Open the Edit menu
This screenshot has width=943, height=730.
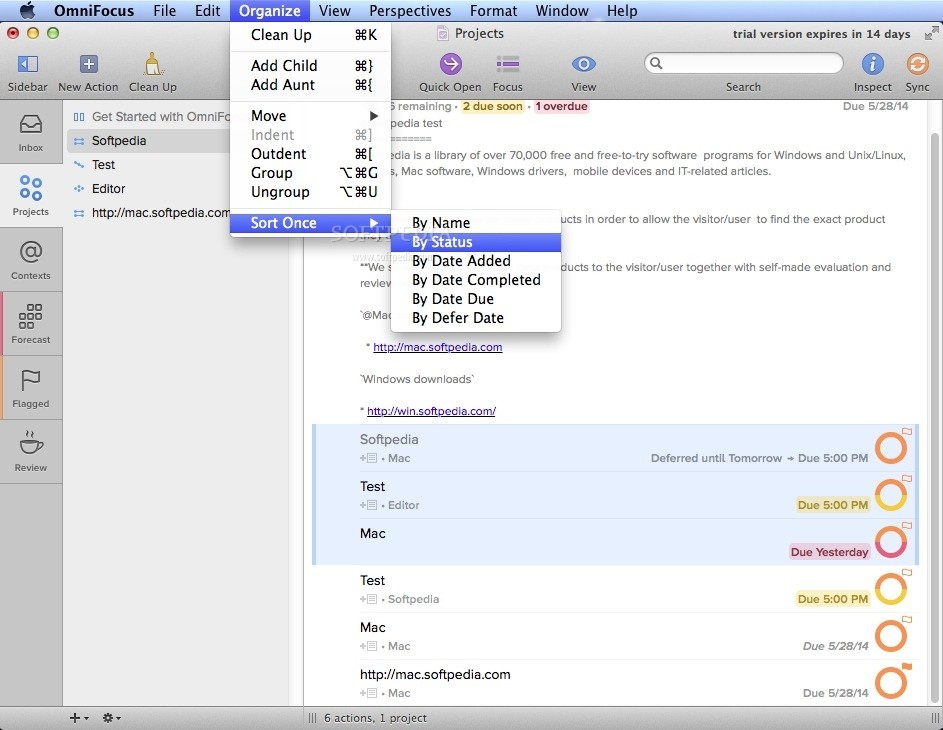[207, 11]
